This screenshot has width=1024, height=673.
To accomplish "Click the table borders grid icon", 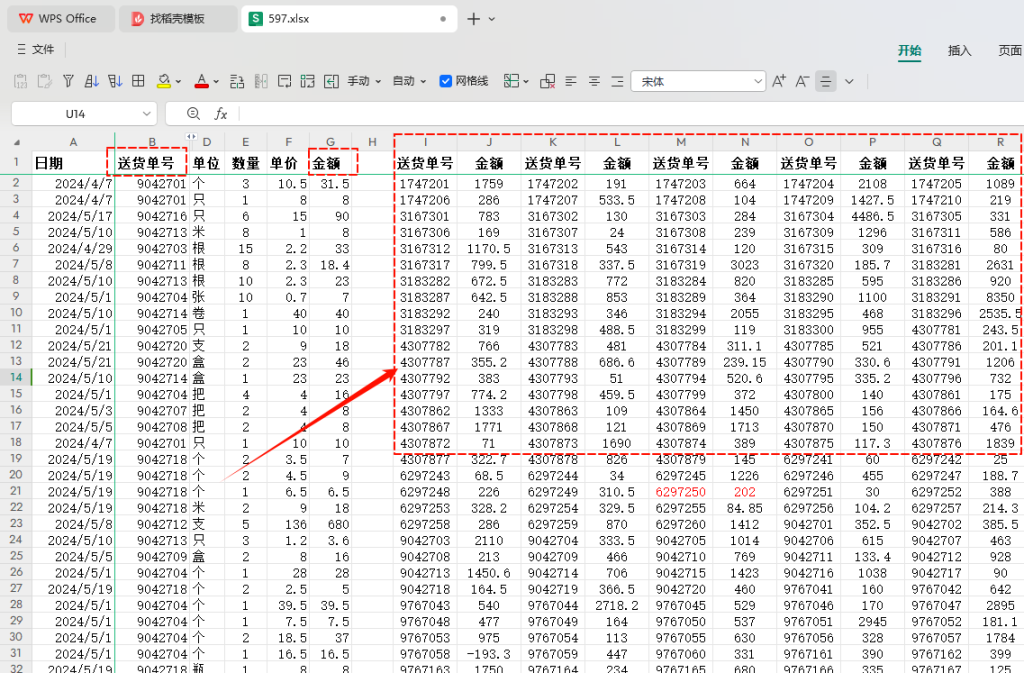I will click(x=138, y=81).
